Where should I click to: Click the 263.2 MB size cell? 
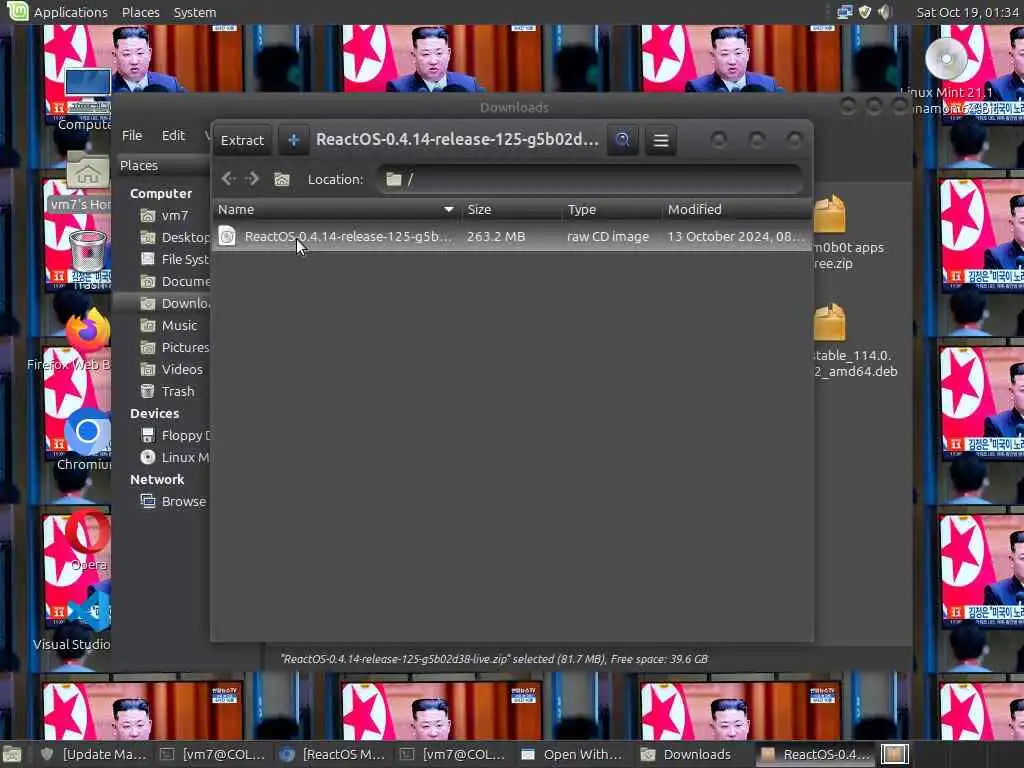(496, 236)
